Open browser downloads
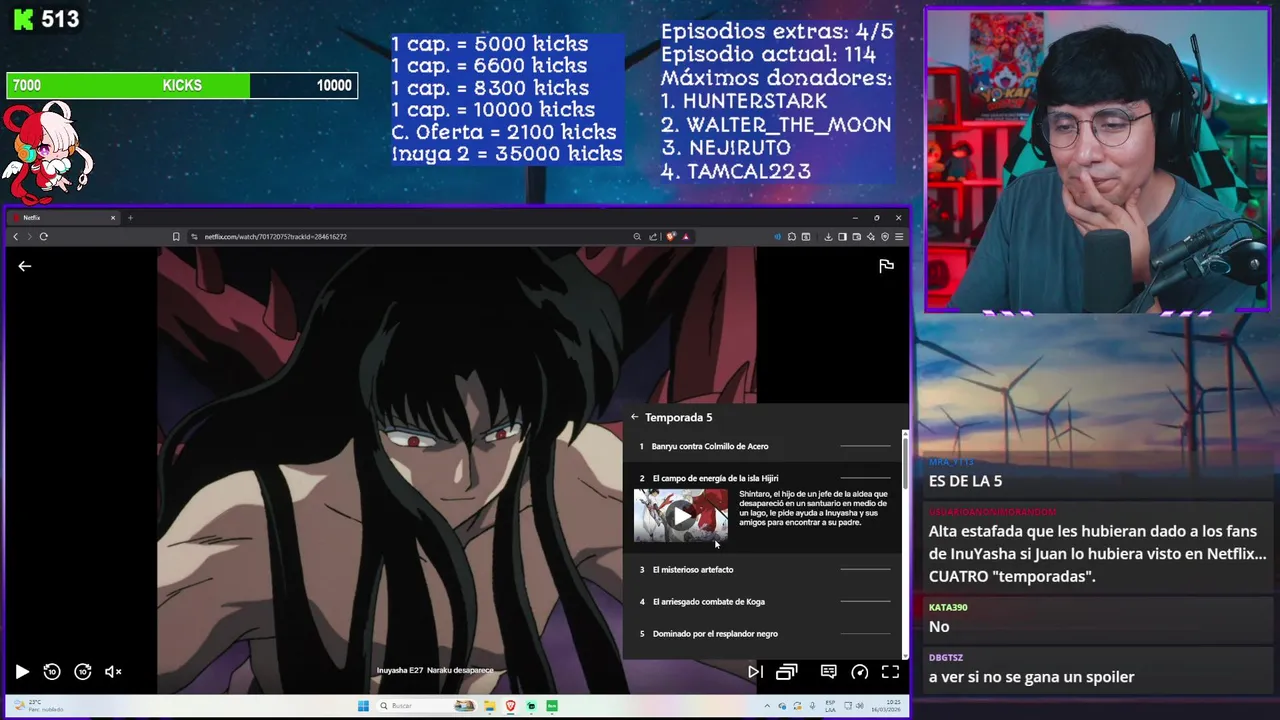This screenshot has height=720, width=1280. coord(828,237)
